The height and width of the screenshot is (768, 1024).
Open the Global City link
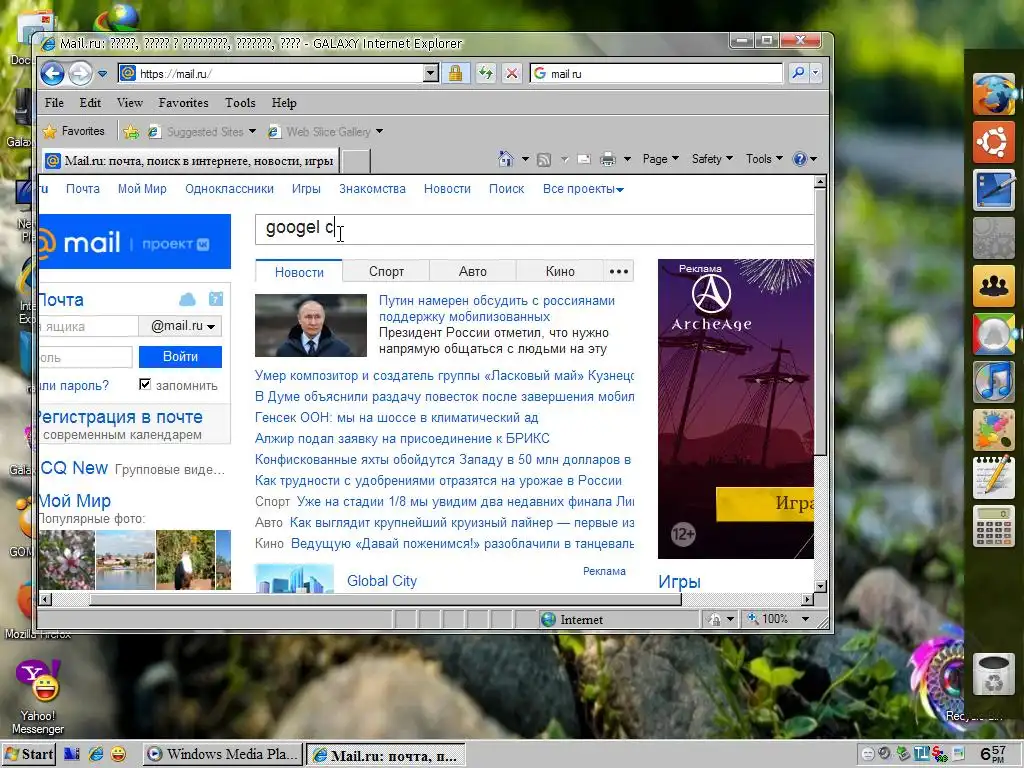pos(381,581)
